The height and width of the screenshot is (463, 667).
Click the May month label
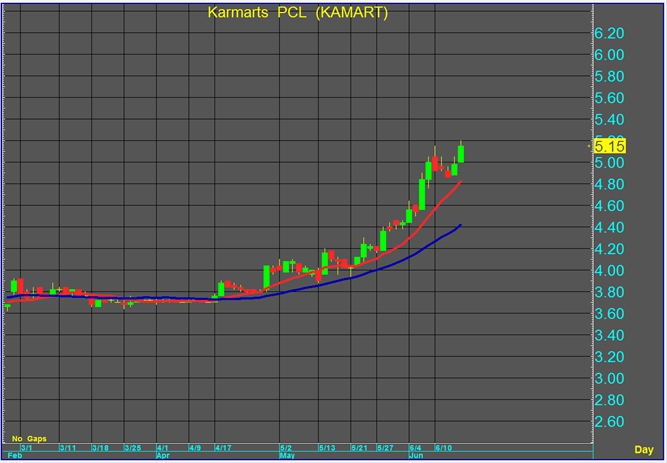(x=287, y=455)
